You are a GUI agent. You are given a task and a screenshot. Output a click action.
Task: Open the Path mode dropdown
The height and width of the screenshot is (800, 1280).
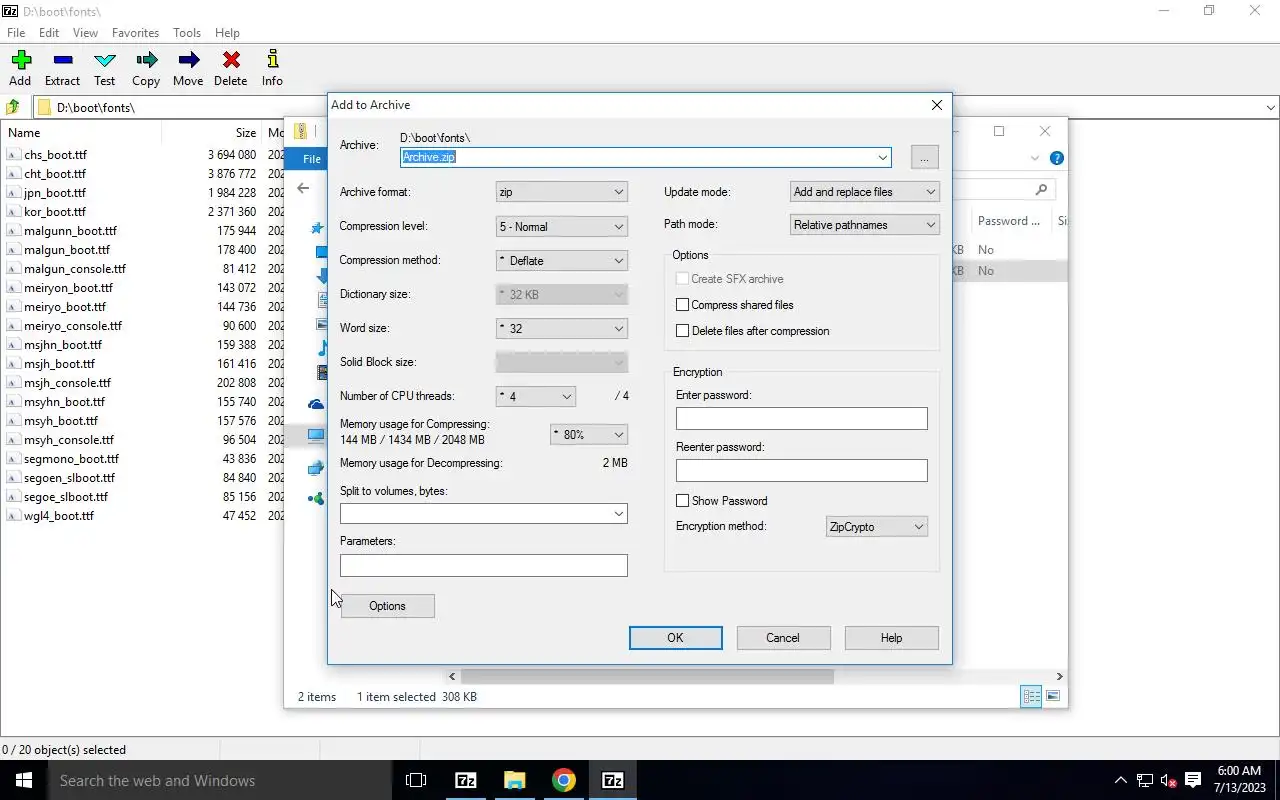[864, 225]
